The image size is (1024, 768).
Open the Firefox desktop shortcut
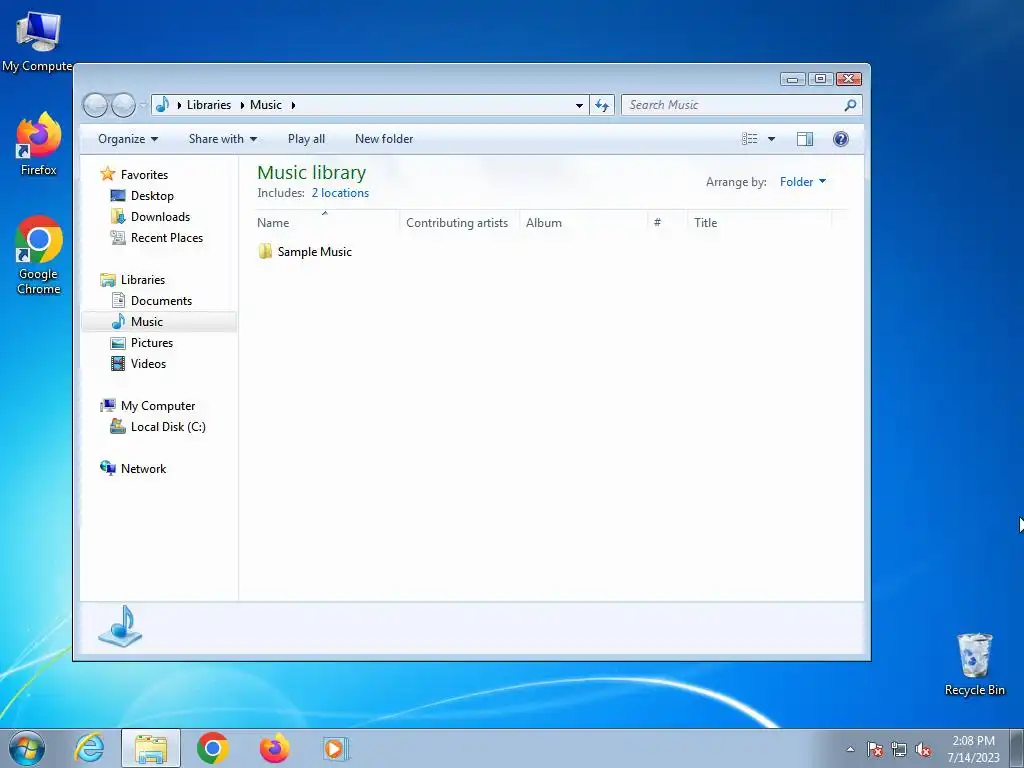[39, 144]
